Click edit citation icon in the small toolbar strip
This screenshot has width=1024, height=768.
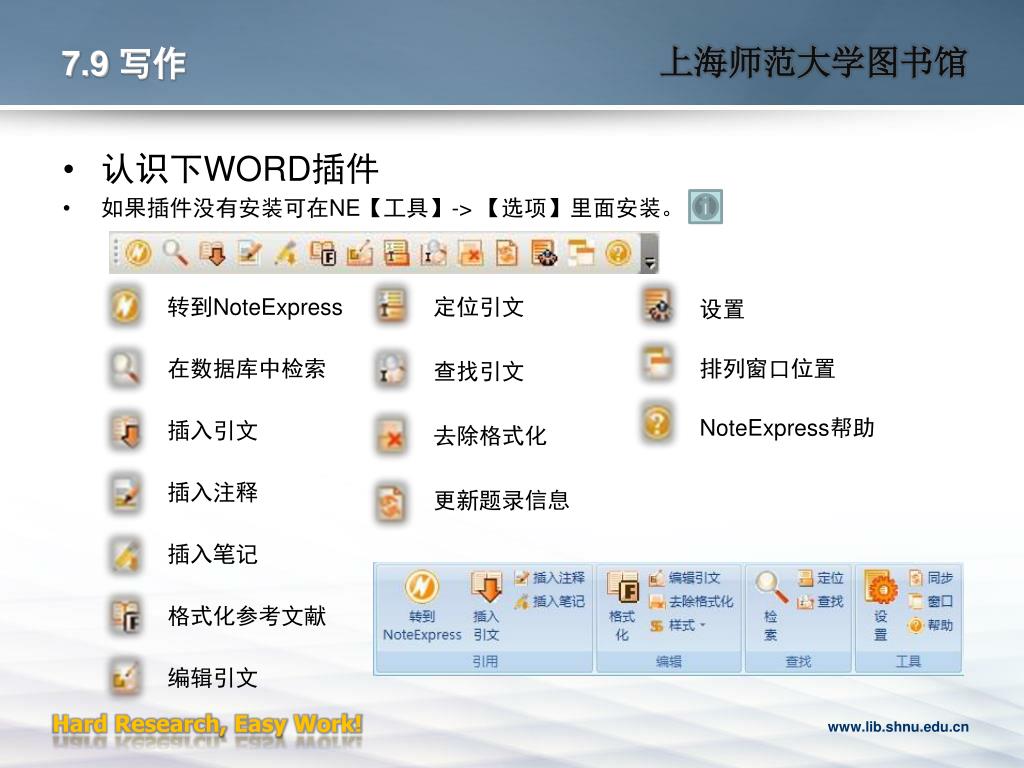(x=359, y=253)
